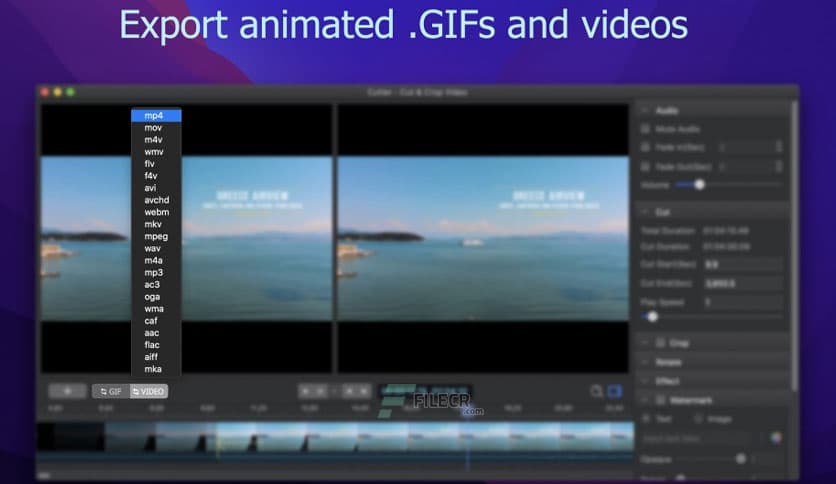The width and height of the screenshot is (836, 484).
Task: Enable the Fade Out checkbox
Action: (645, 167)
